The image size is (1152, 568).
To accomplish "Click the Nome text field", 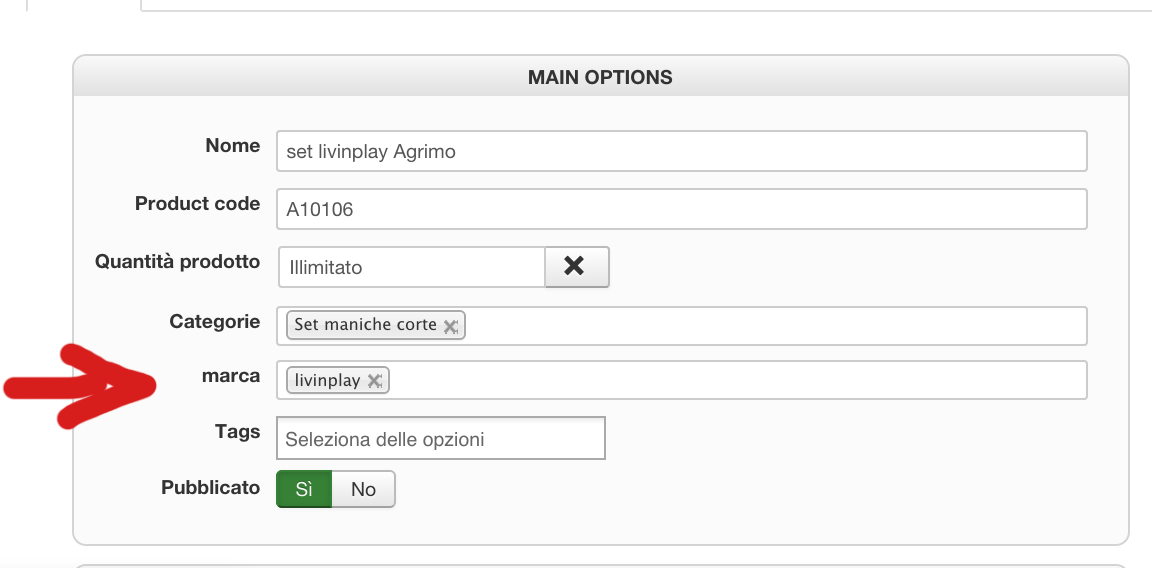I will [x=681, y=152].
